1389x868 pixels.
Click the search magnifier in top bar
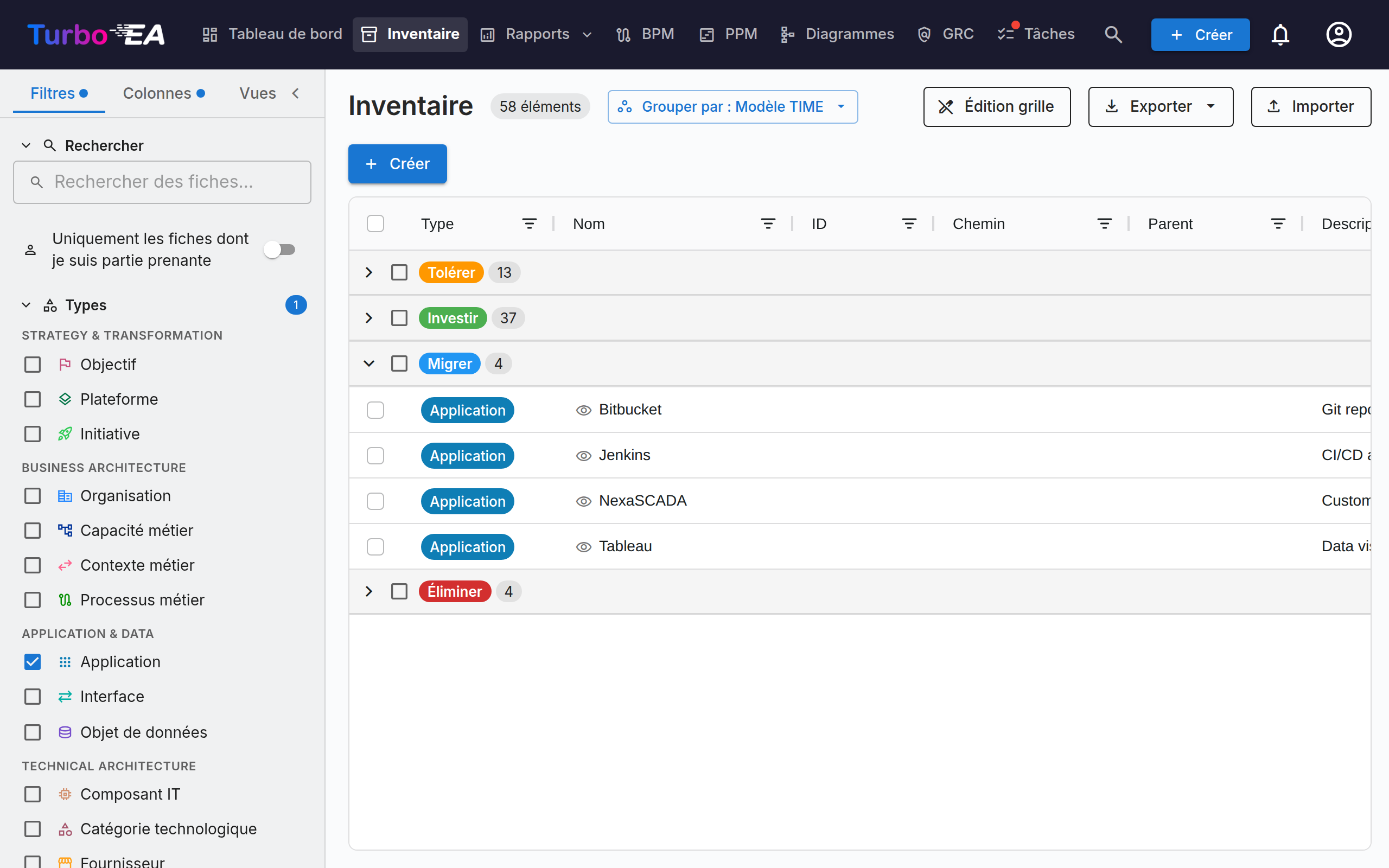point(1113,34)
